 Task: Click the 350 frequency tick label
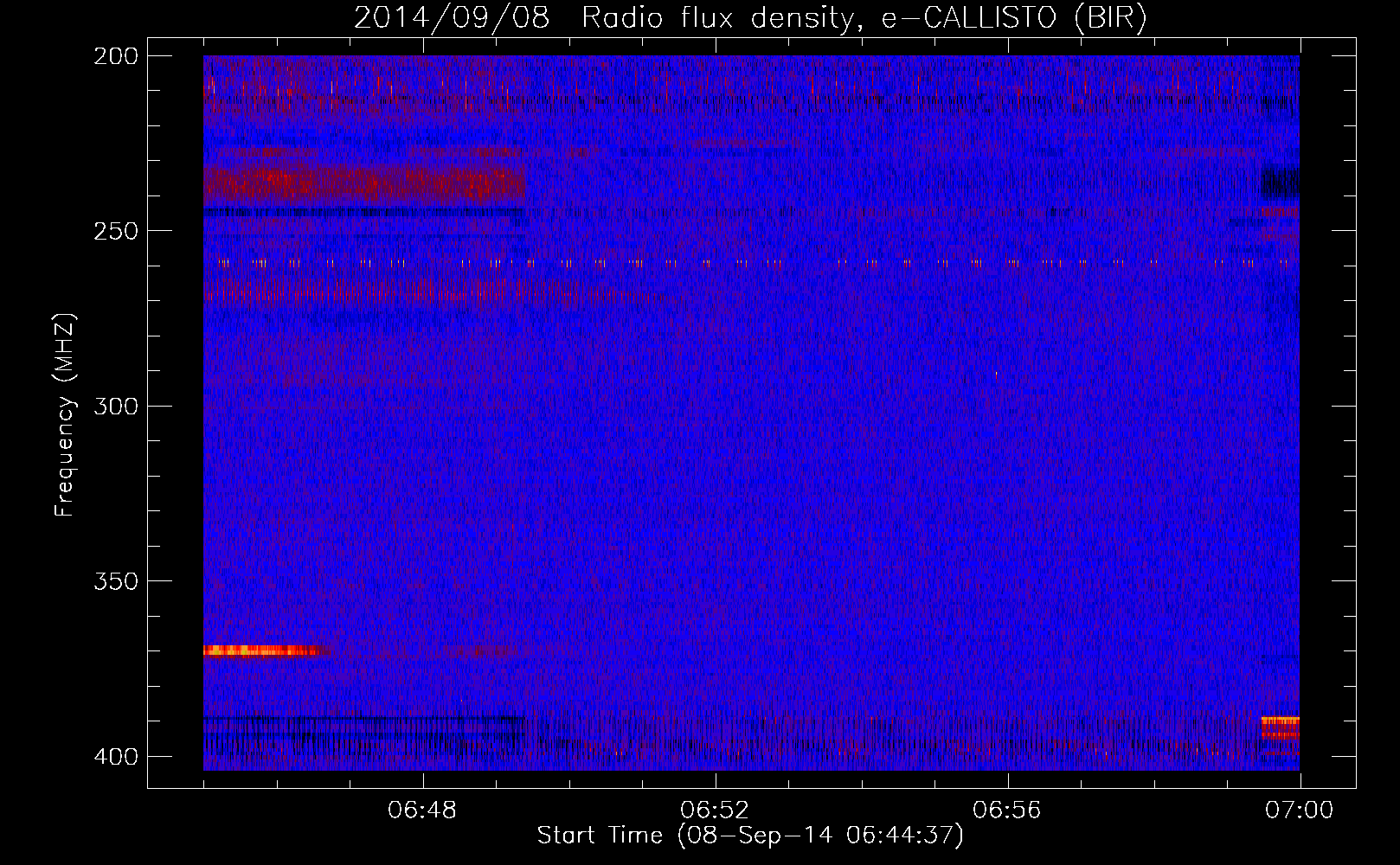point(116,581)
